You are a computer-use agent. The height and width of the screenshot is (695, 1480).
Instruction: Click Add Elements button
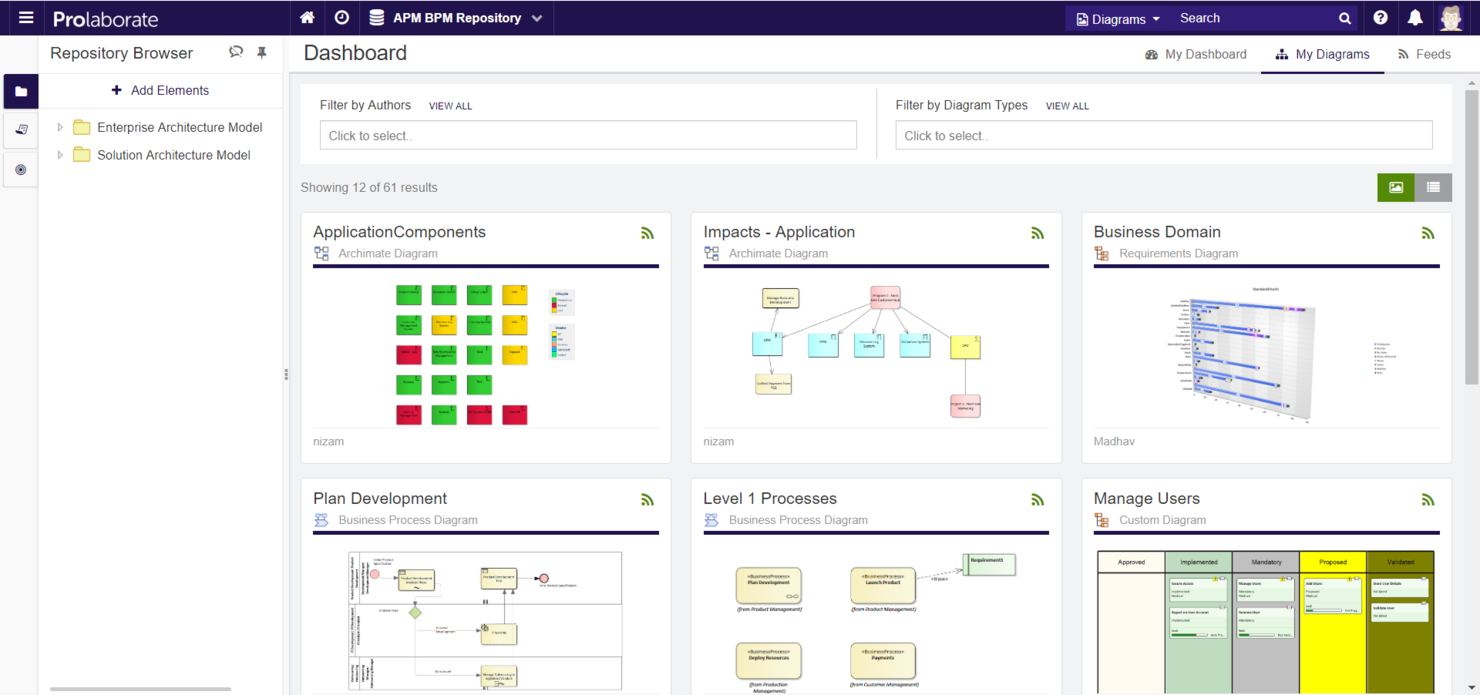point(160,90)
